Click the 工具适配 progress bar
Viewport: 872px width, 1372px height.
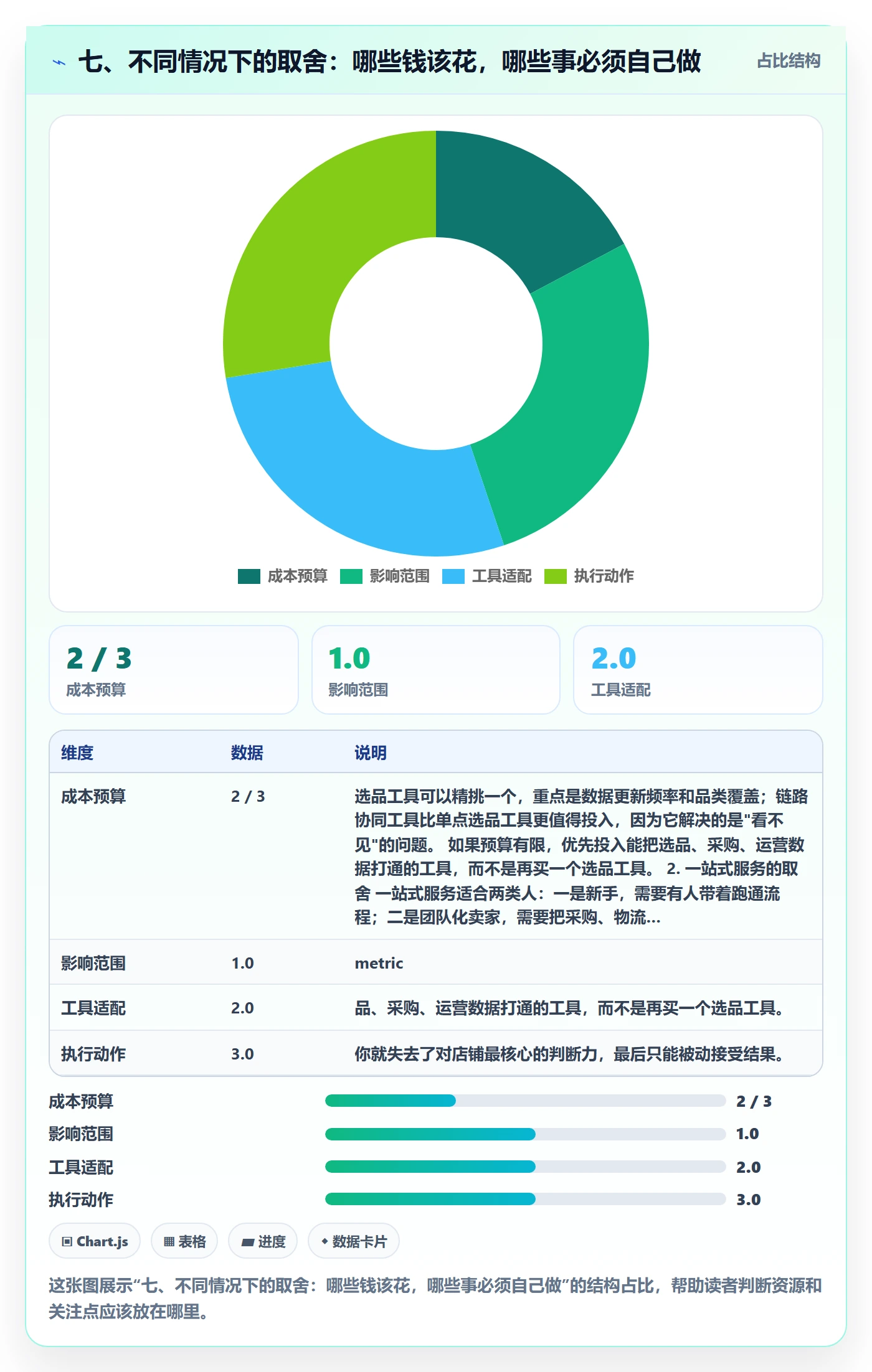pyautogui.click(x=526, y=1167)
